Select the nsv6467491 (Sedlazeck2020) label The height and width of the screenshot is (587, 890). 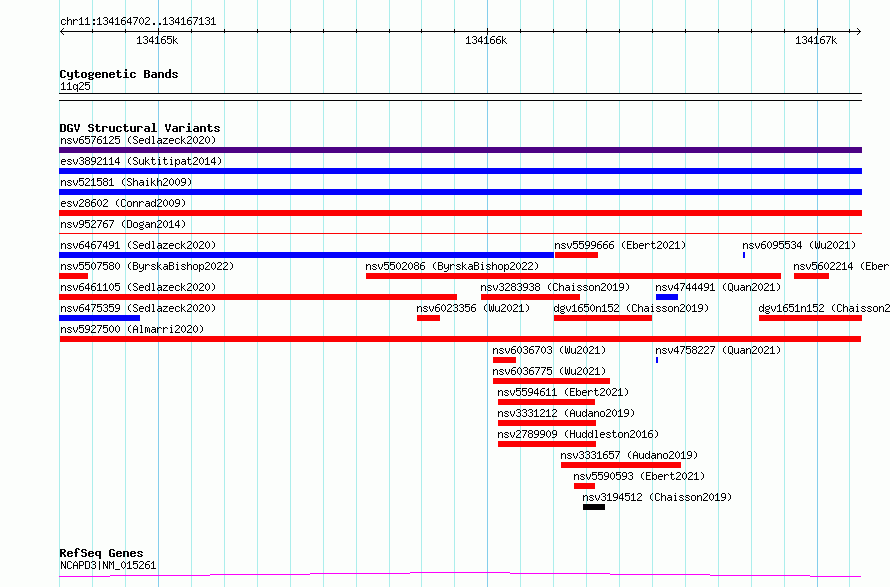[138, 245]
